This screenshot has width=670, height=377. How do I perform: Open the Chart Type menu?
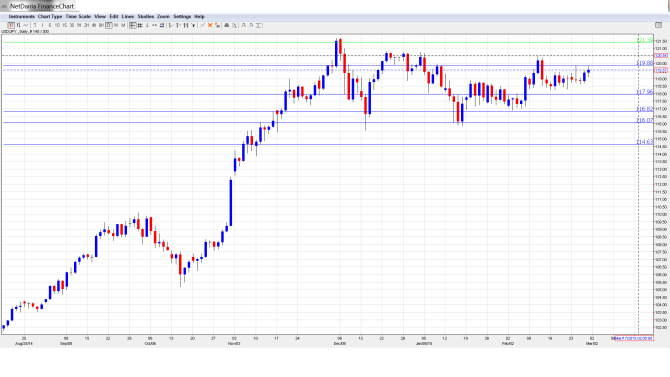tap(50, 16)
